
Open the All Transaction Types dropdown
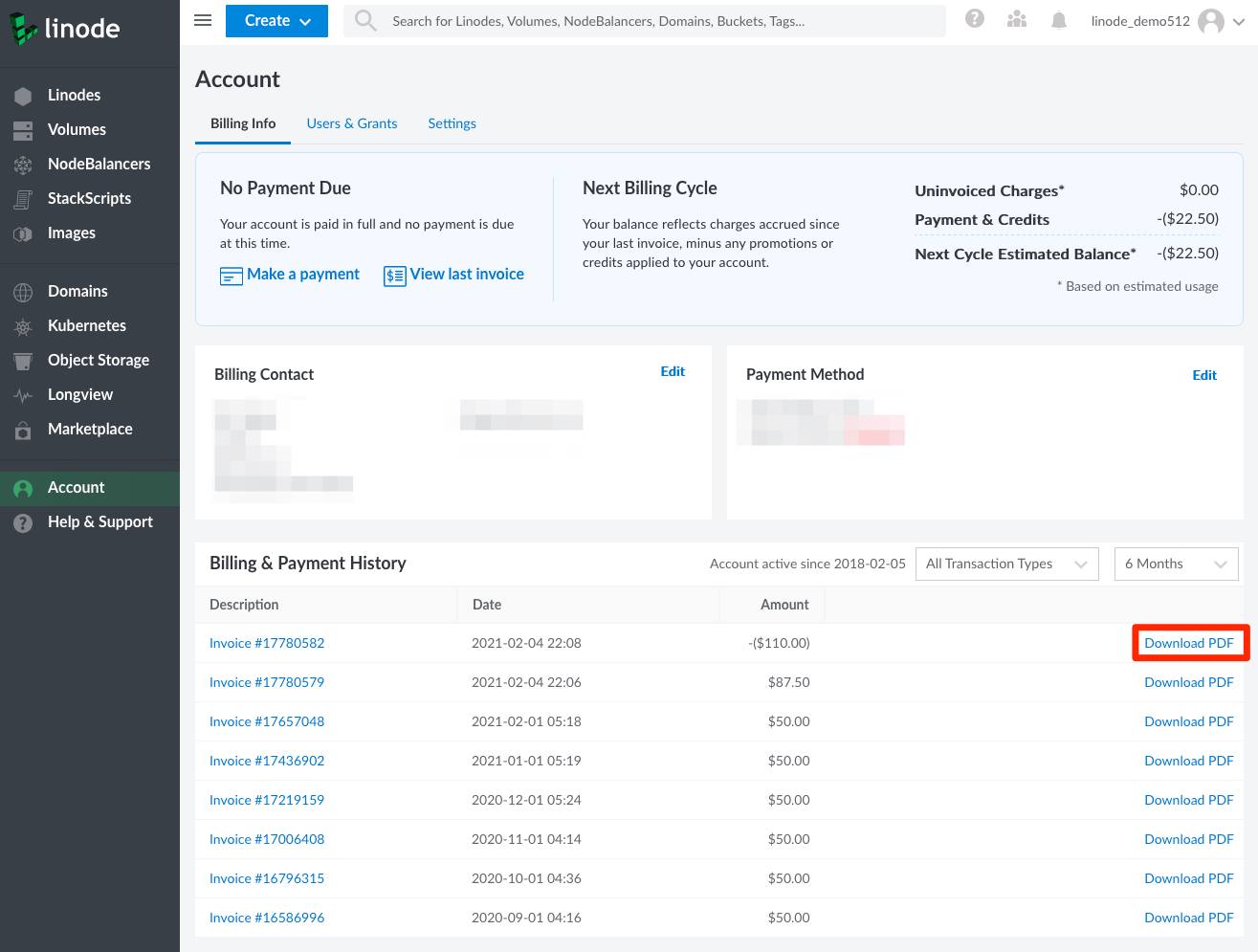point(1006,564)
